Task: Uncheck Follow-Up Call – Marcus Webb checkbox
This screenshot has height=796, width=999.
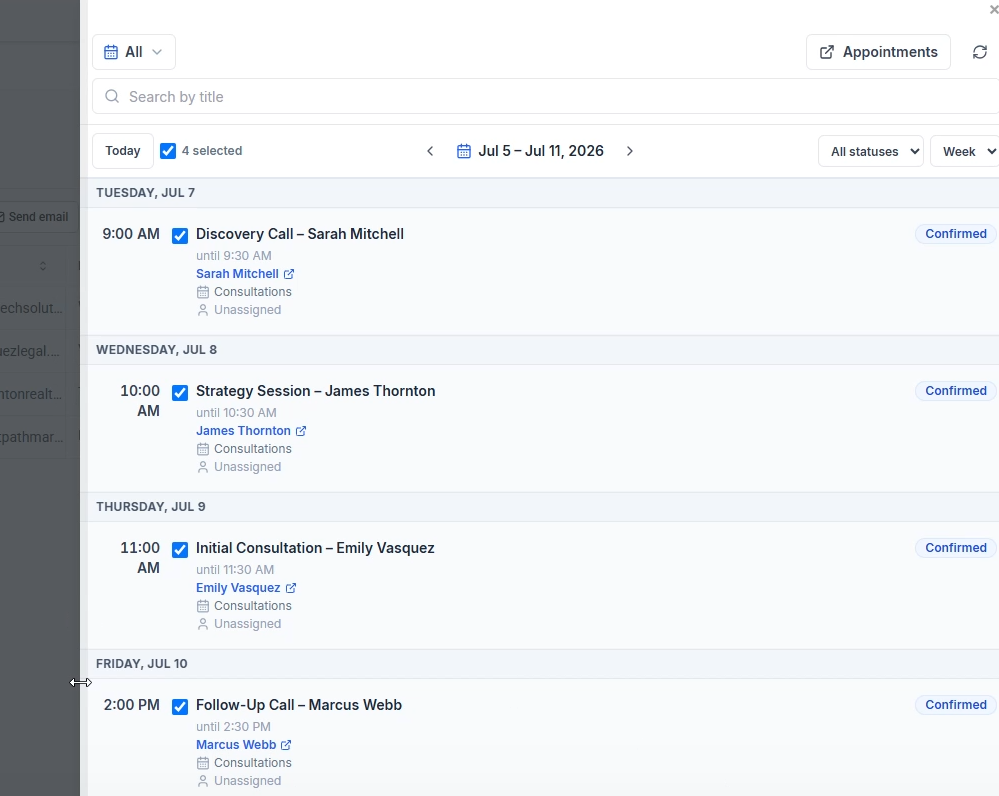Action: (180, 706)
